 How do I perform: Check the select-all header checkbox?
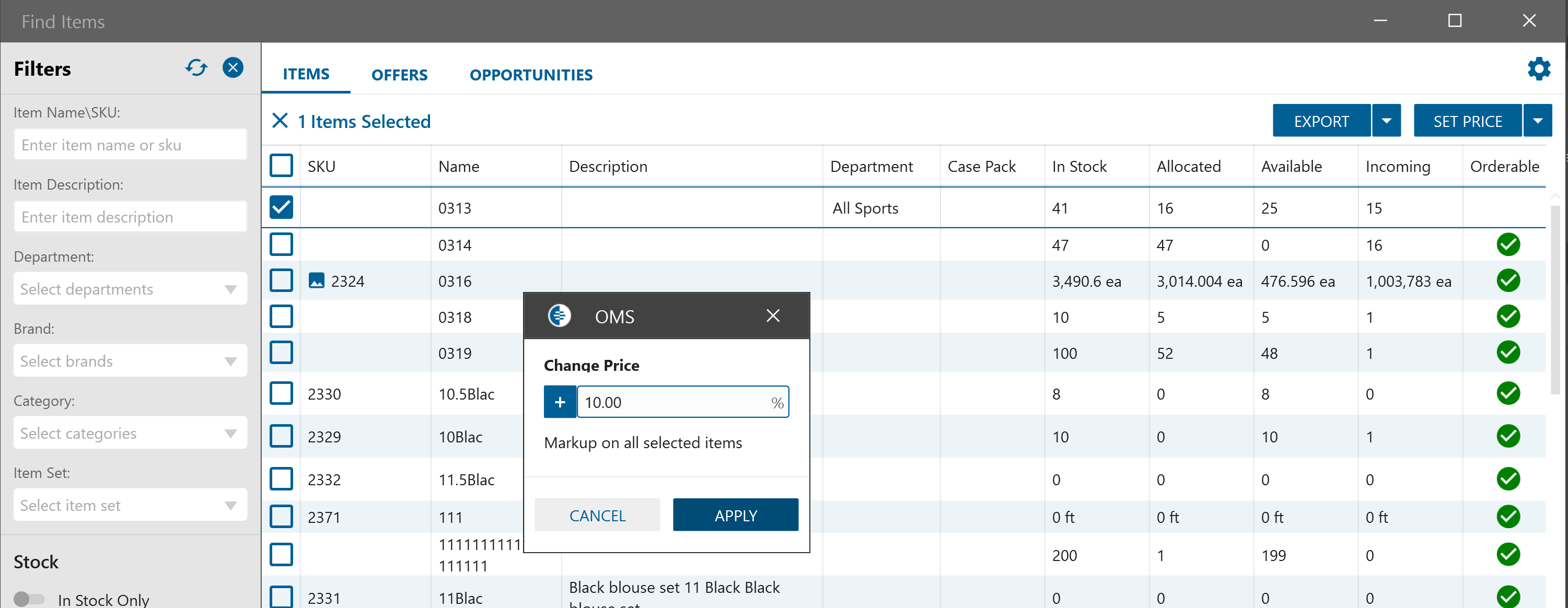point(281,166)
